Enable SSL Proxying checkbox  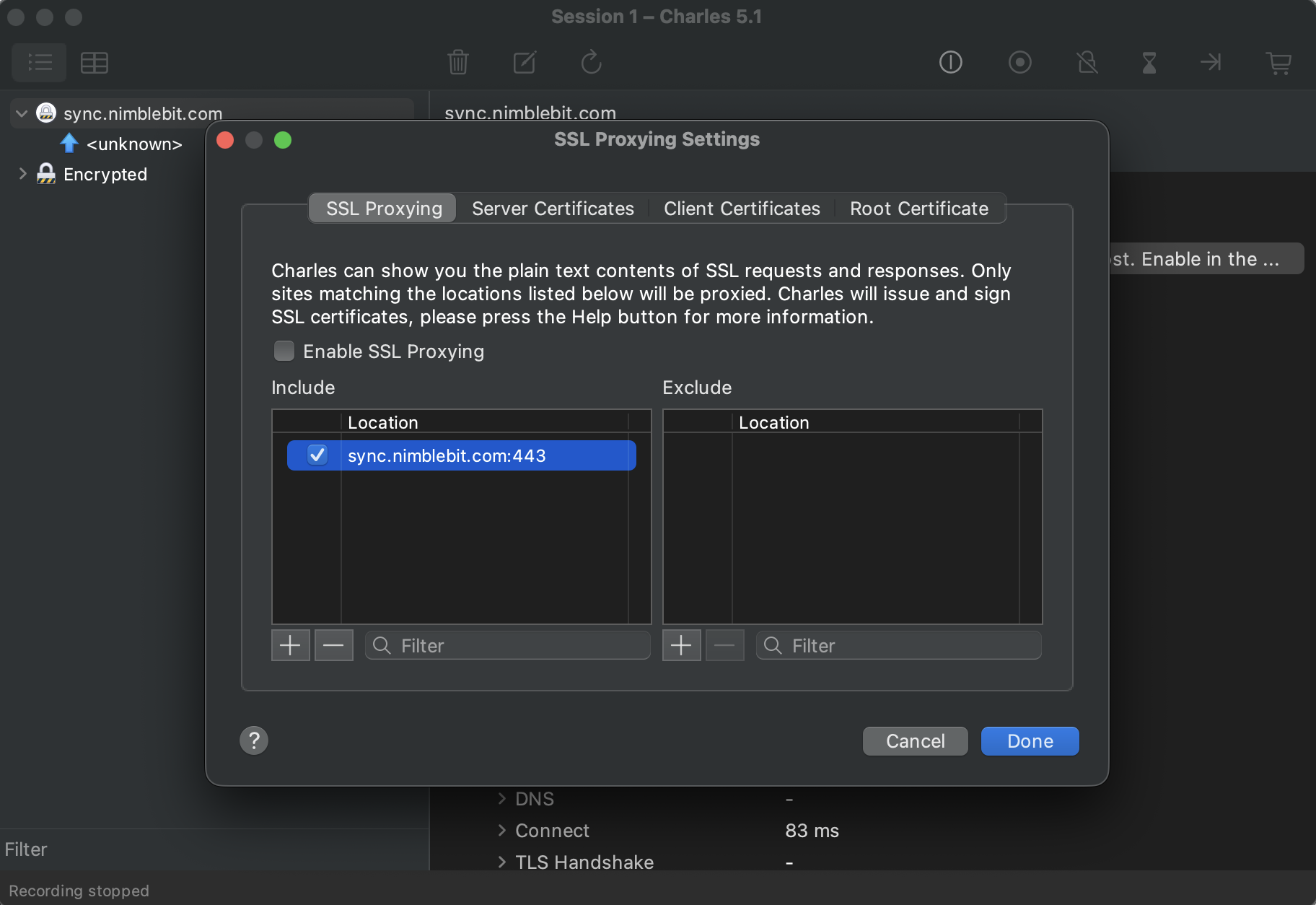point(284,351)
